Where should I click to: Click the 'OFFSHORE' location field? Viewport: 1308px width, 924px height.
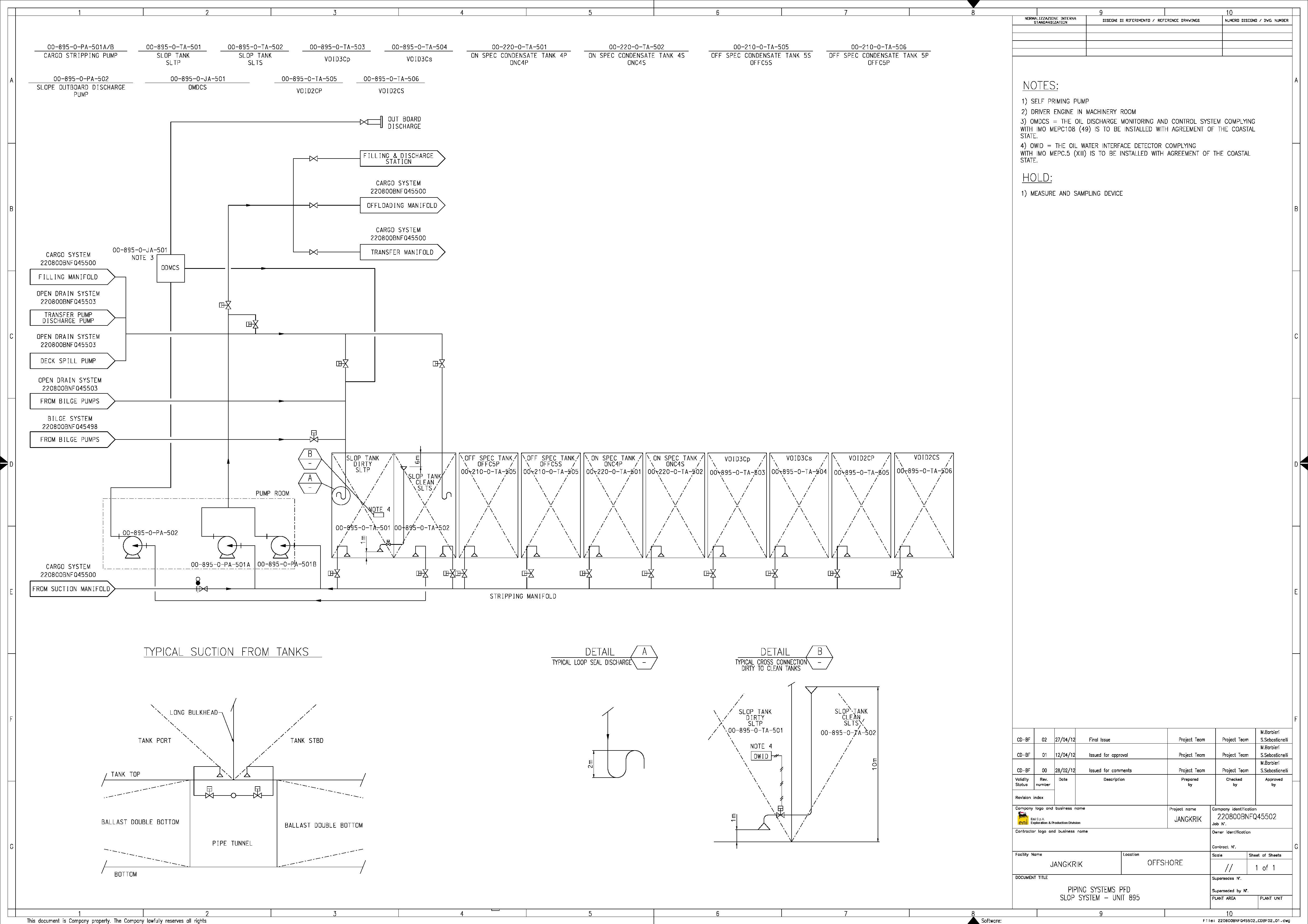tap(1165, 863)
